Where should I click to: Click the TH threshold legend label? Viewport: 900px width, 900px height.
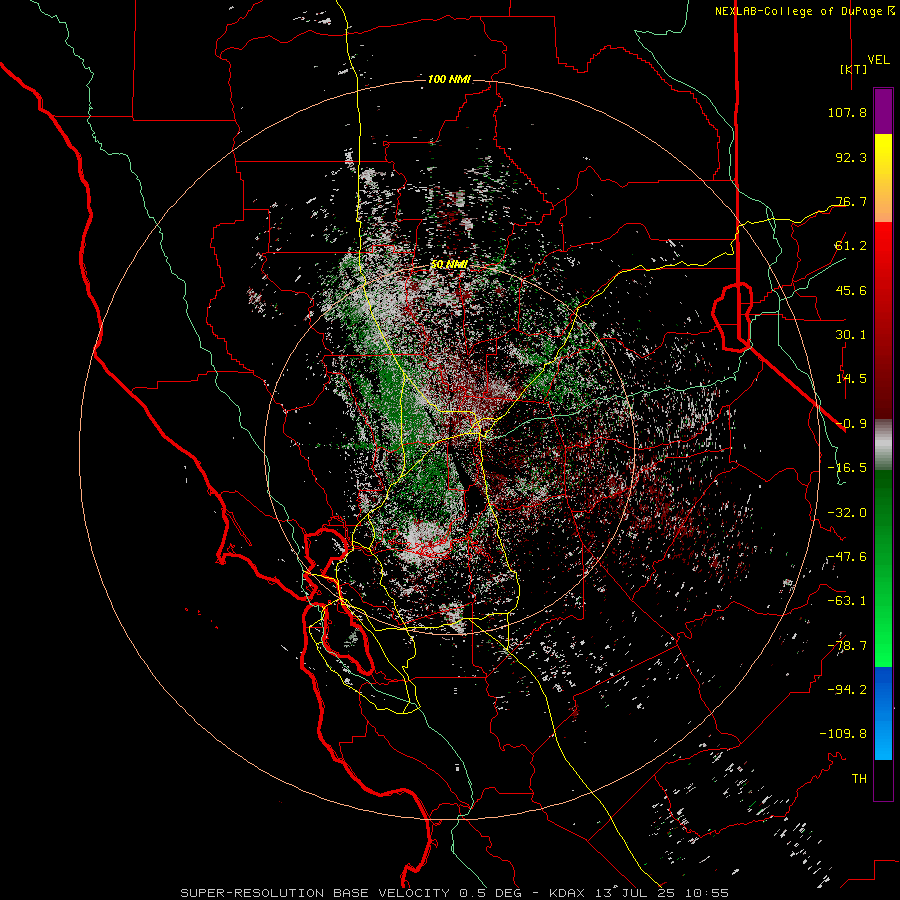pyautogui.click(x=859, y=779)
